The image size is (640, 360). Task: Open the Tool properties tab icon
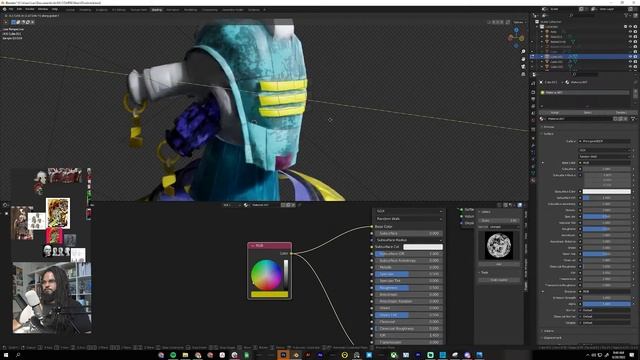(x=533, y=83)
